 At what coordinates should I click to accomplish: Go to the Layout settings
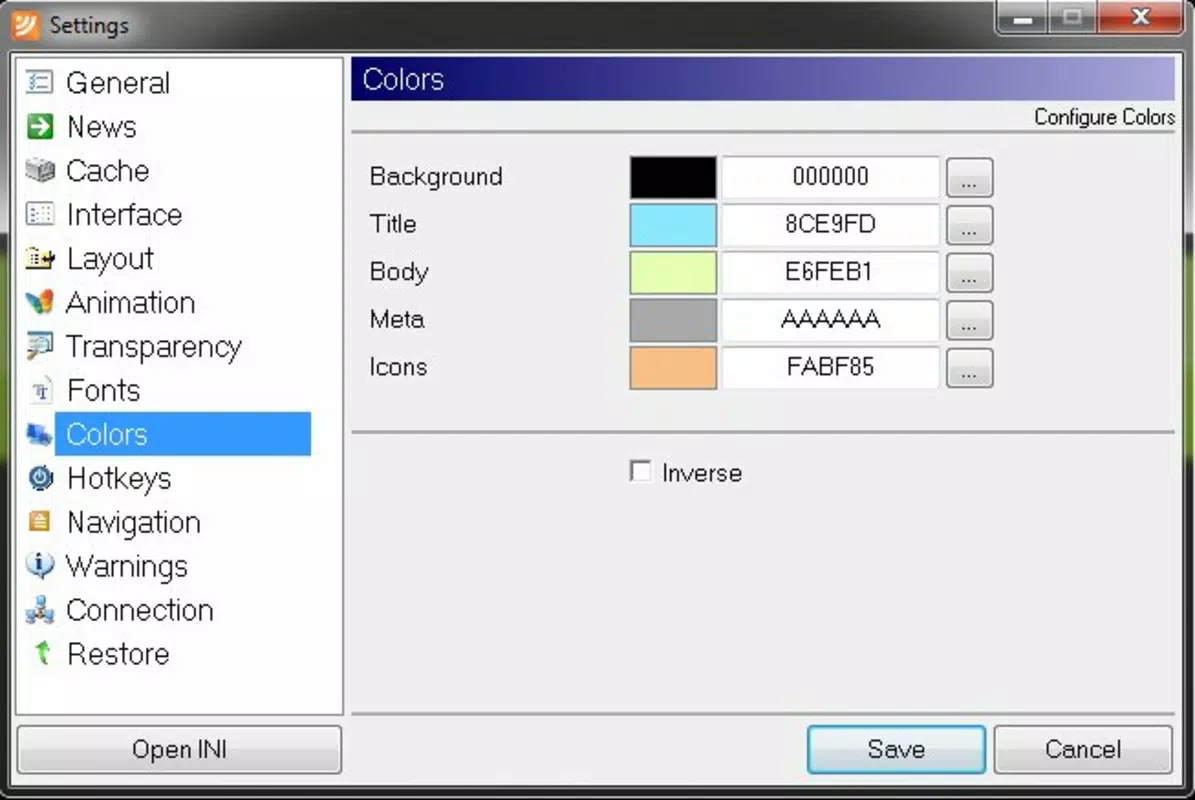[111, 259]
